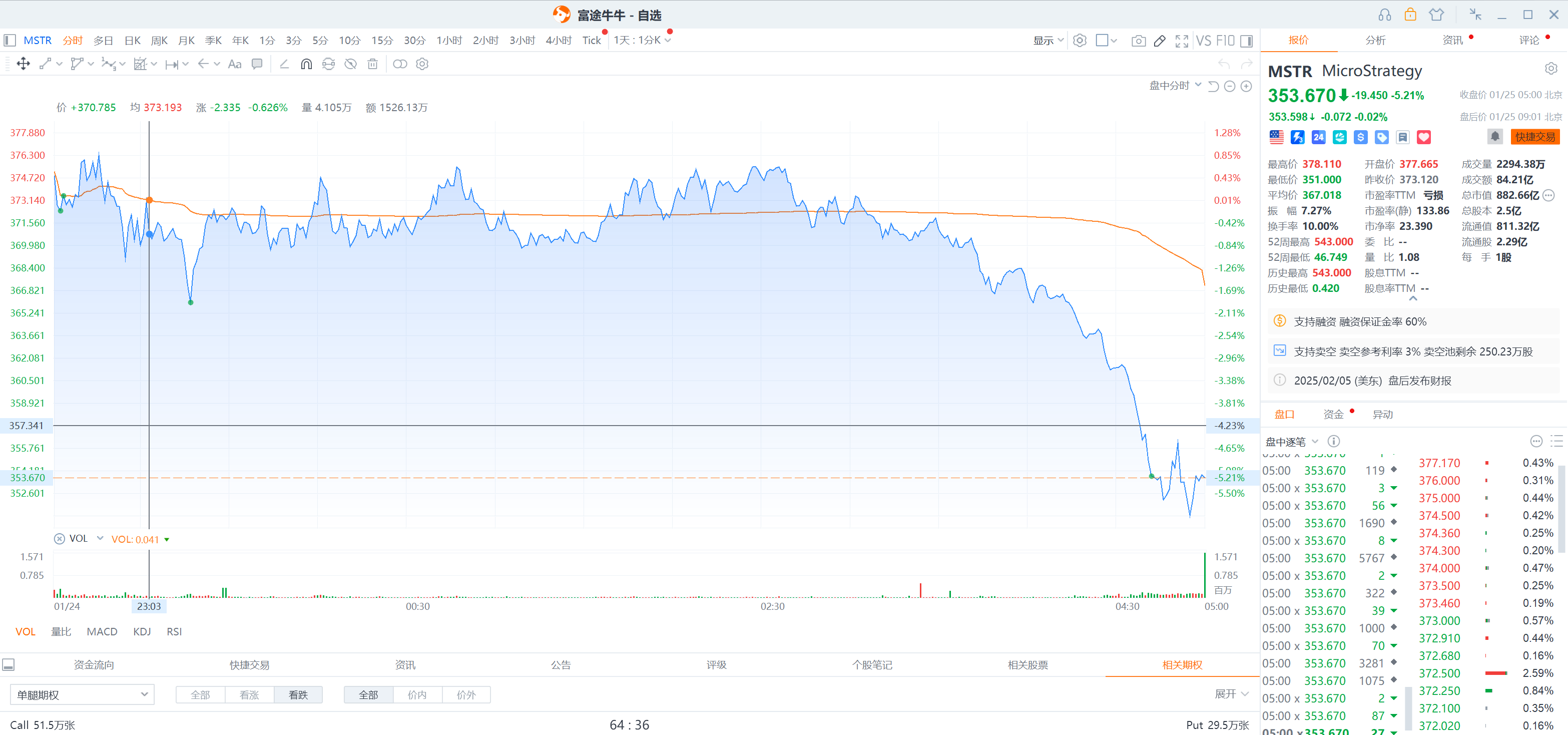The width and height of the screenshot is (1568, 735).
Task: Select the trend line drawing tool
Action: [x=45, y=64]
